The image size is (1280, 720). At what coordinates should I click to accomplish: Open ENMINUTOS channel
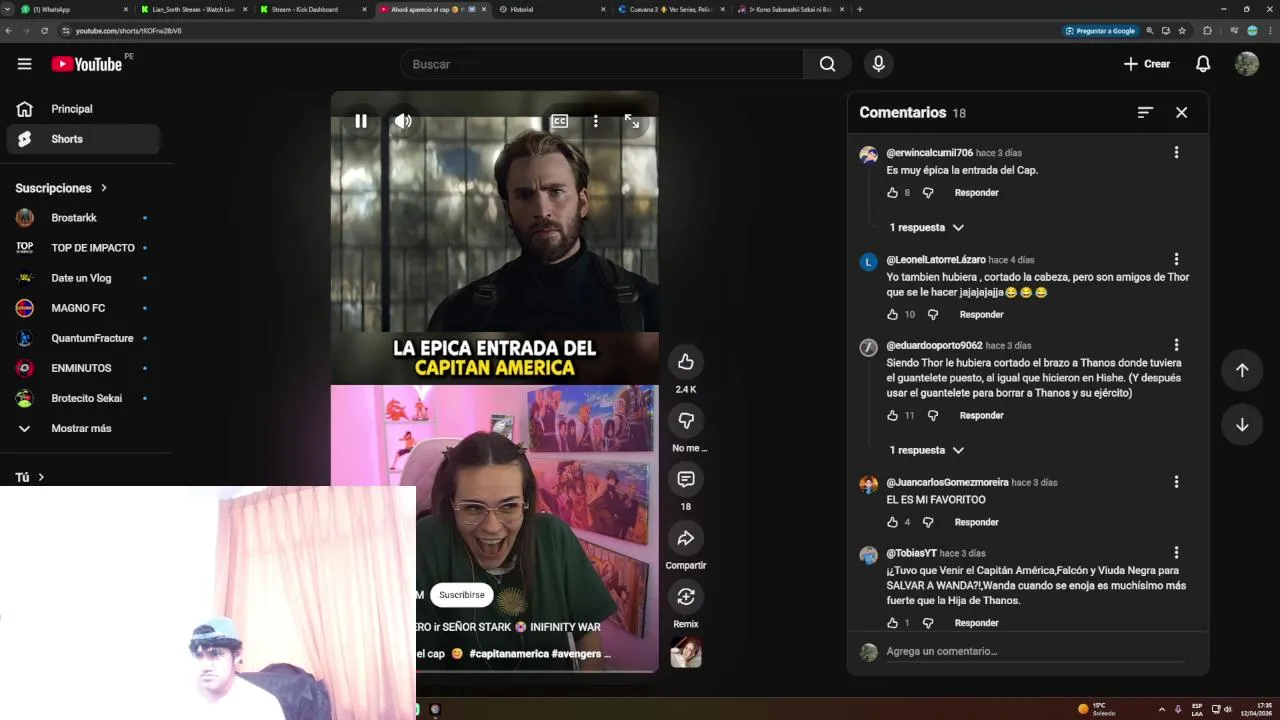[84, 368]
